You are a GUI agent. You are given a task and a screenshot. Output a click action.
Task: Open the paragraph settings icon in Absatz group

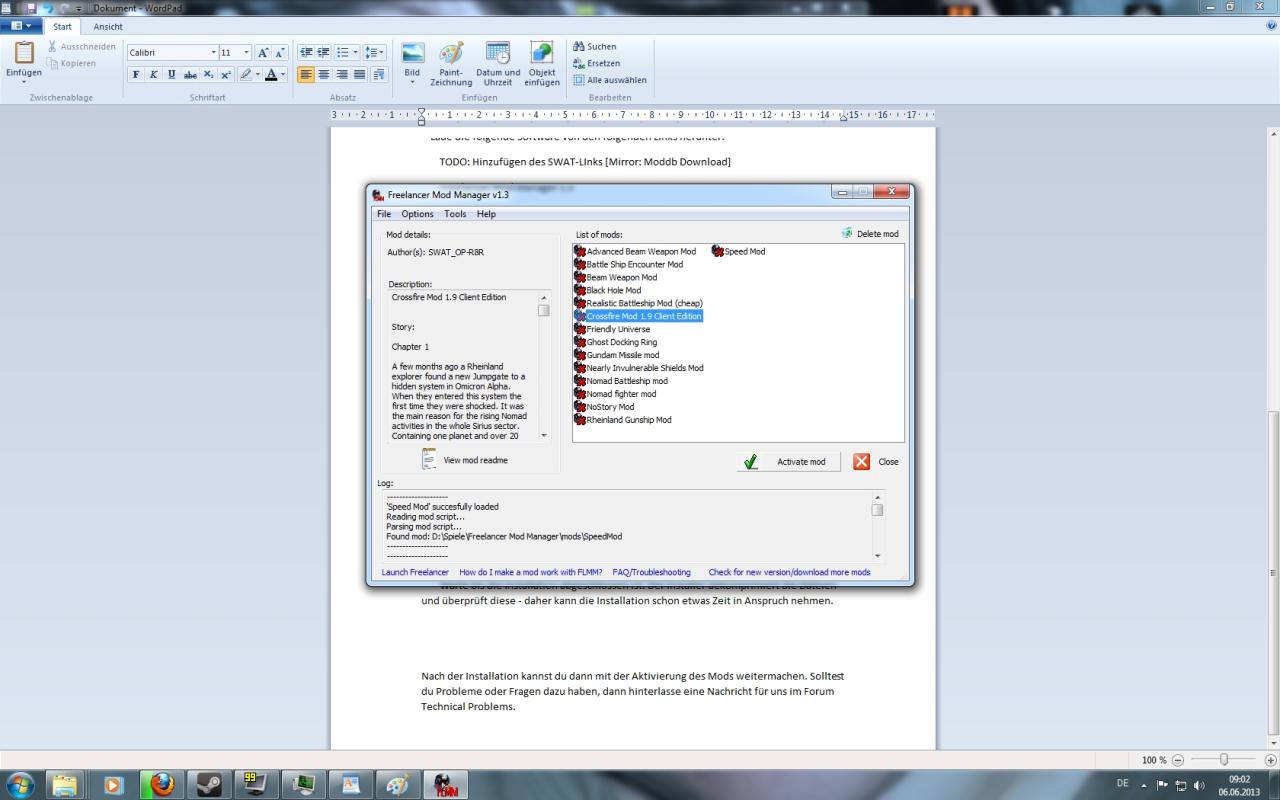(379, 74)
